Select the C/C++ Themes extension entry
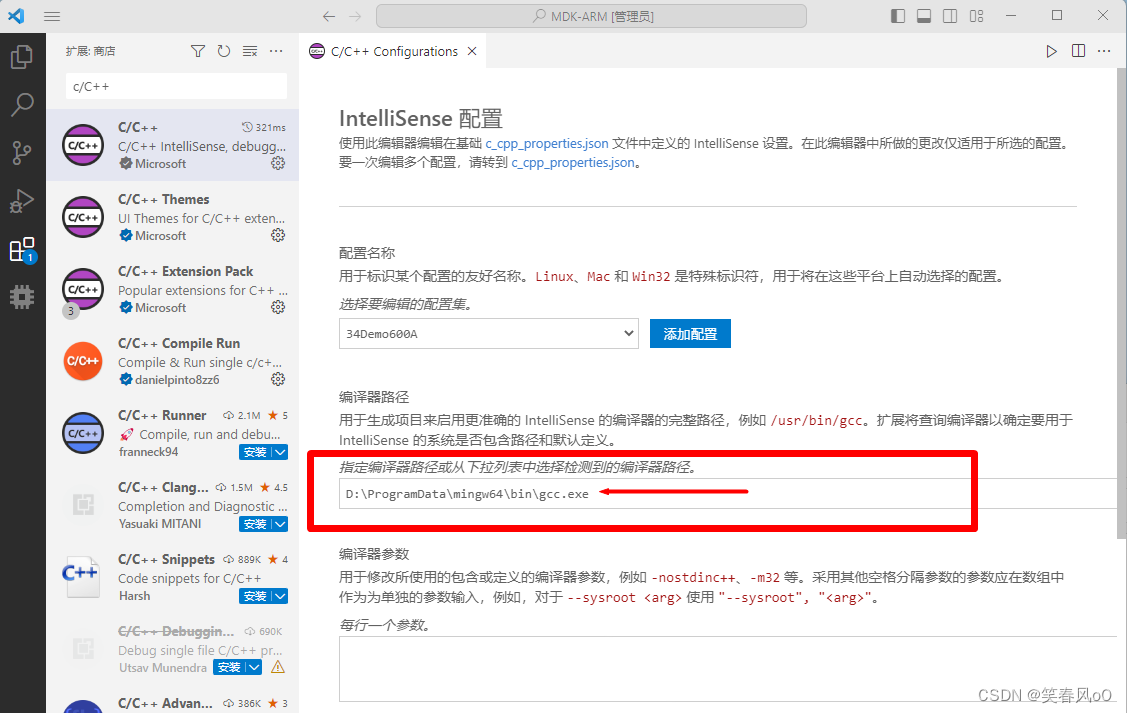 [172, 217]
